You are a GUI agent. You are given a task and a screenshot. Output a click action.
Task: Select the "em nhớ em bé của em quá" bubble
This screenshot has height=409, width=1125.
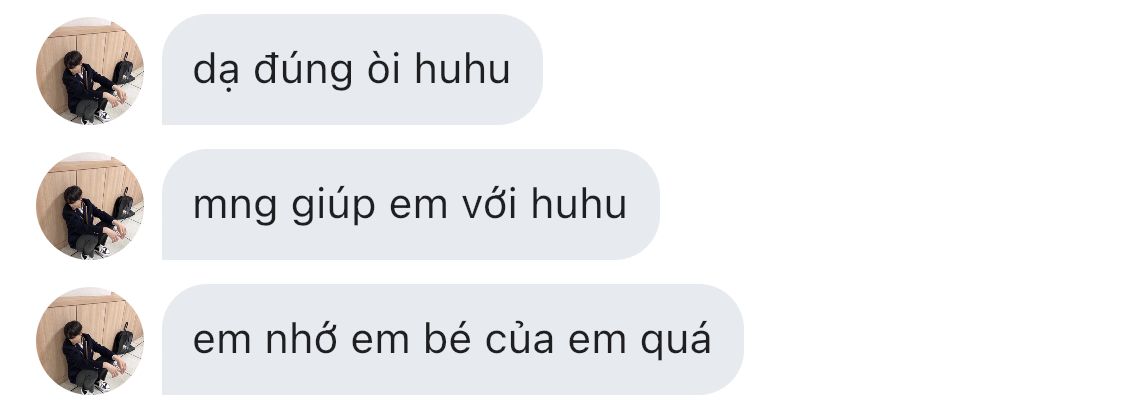point(453,339)
